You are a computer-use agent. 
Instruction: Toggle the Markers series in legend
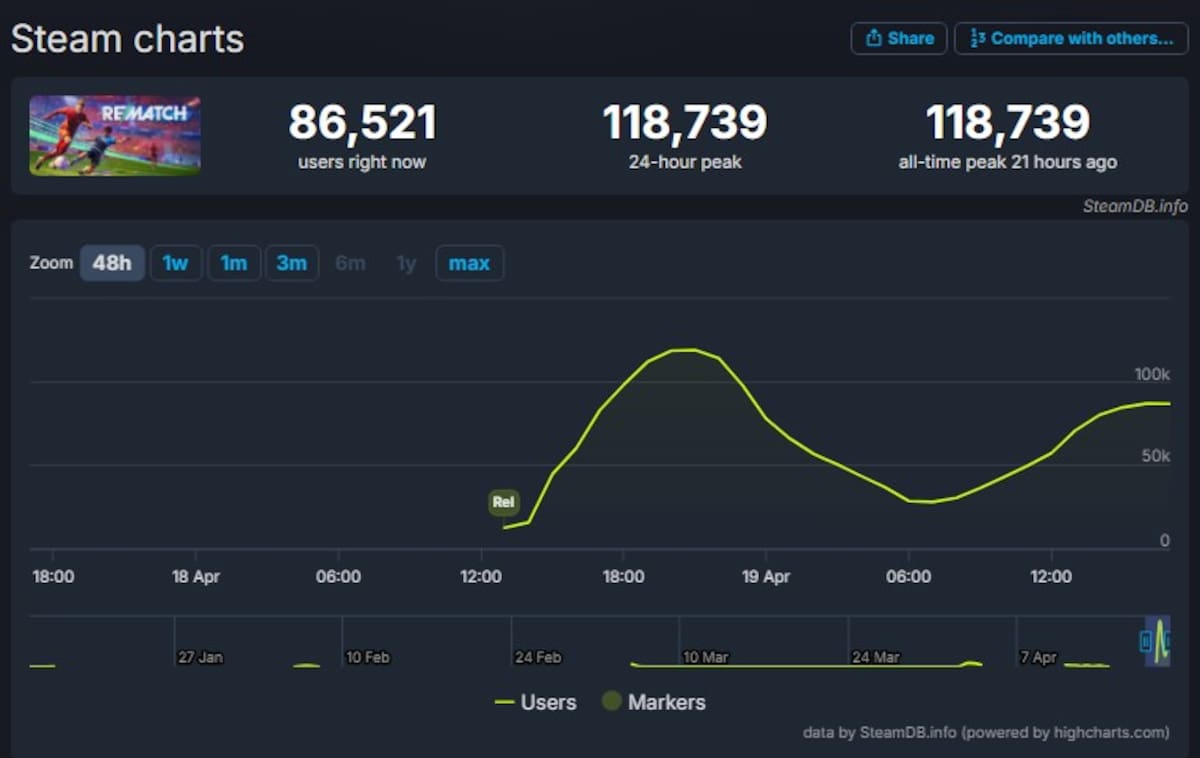point(654,702)
